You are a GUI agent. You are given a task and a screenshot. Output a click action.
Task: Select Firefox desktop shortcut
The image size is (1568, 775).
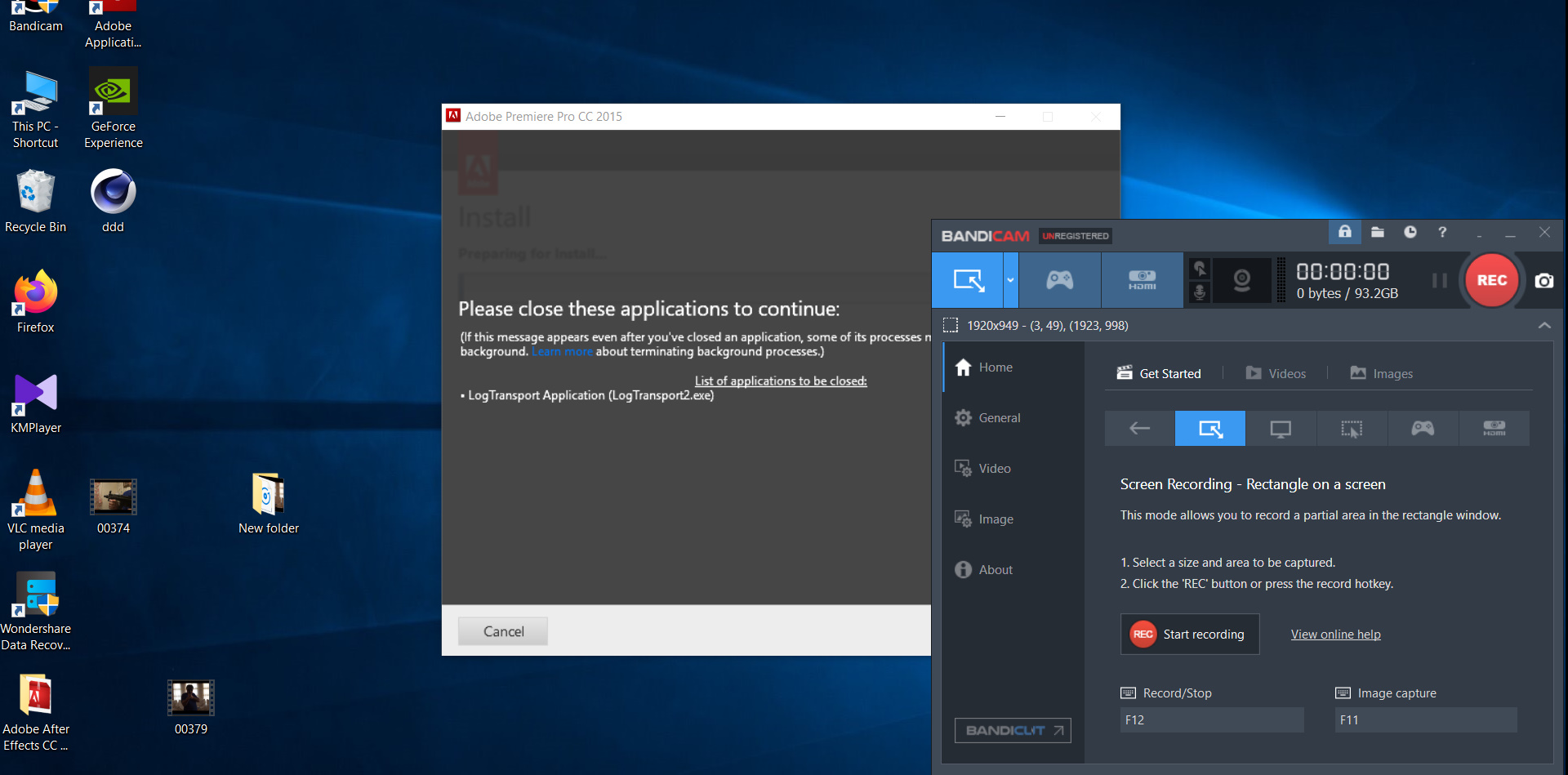[x=35, y=302]
